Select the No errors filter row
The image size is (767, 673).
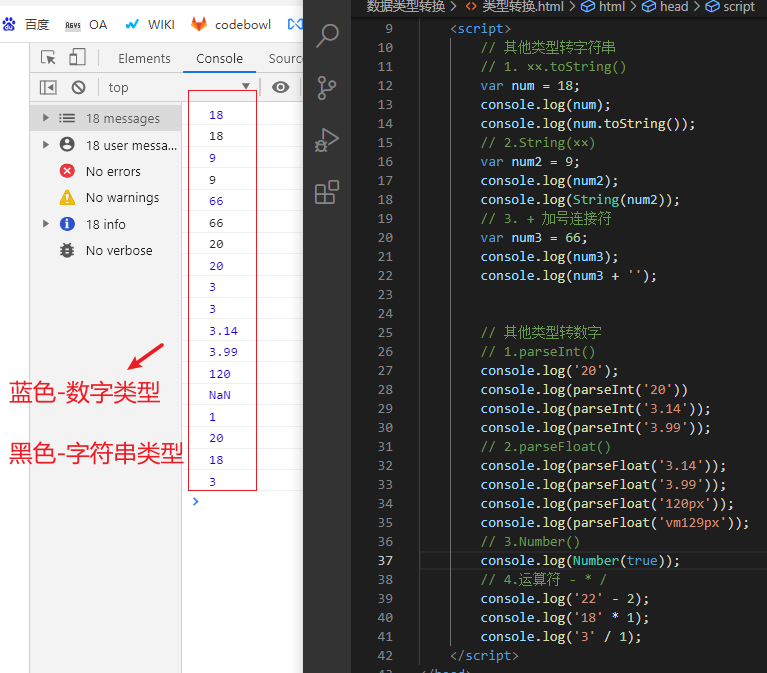click(106, 171)
